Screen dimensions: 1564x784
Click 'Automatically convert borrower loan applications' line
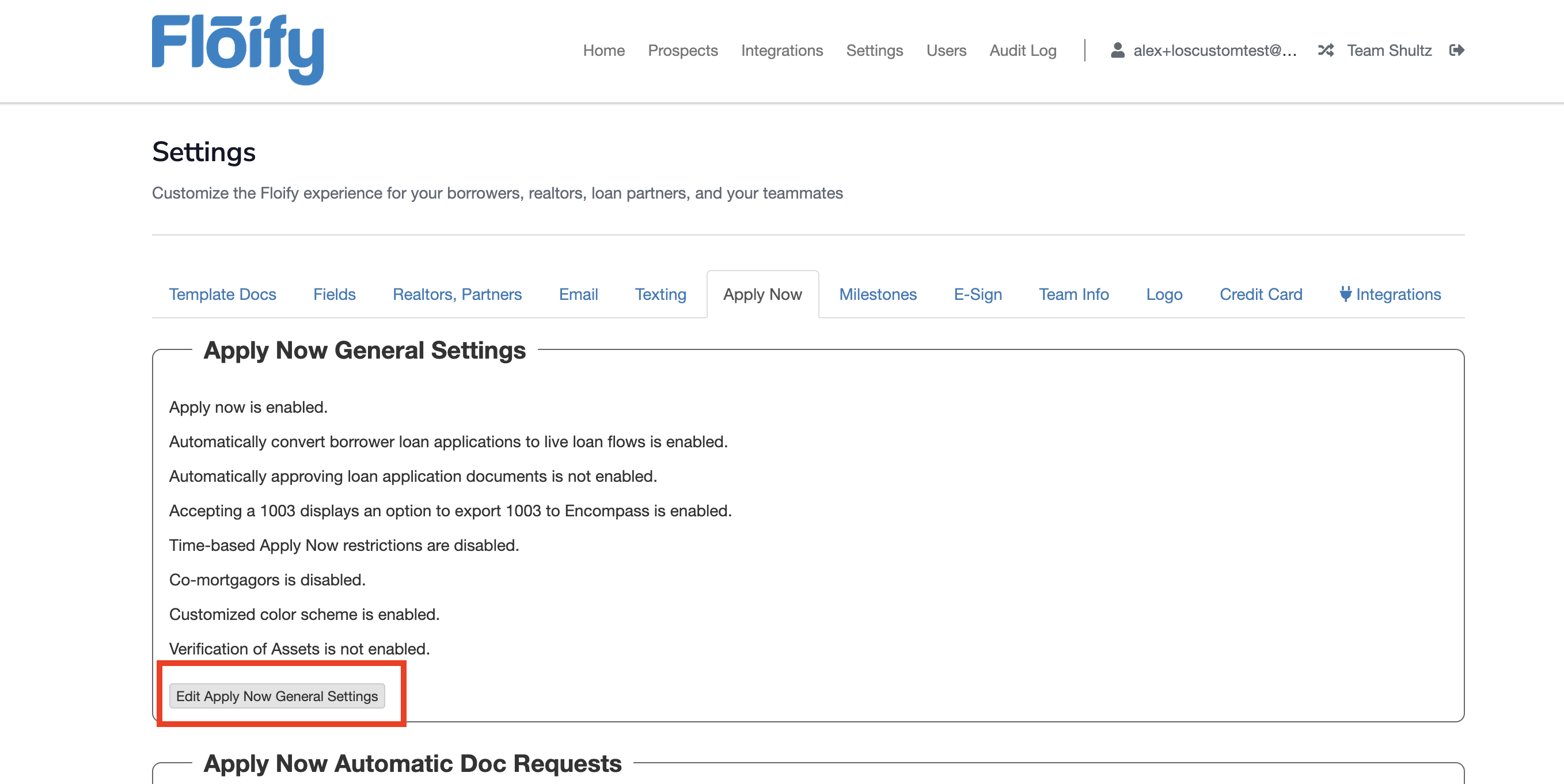click(448, 442)
